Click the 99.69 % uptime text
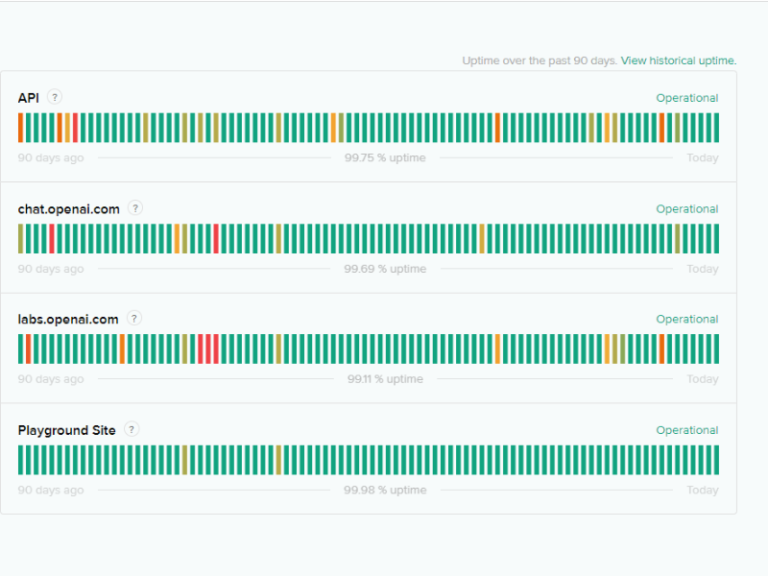 [x=385, y=269]
